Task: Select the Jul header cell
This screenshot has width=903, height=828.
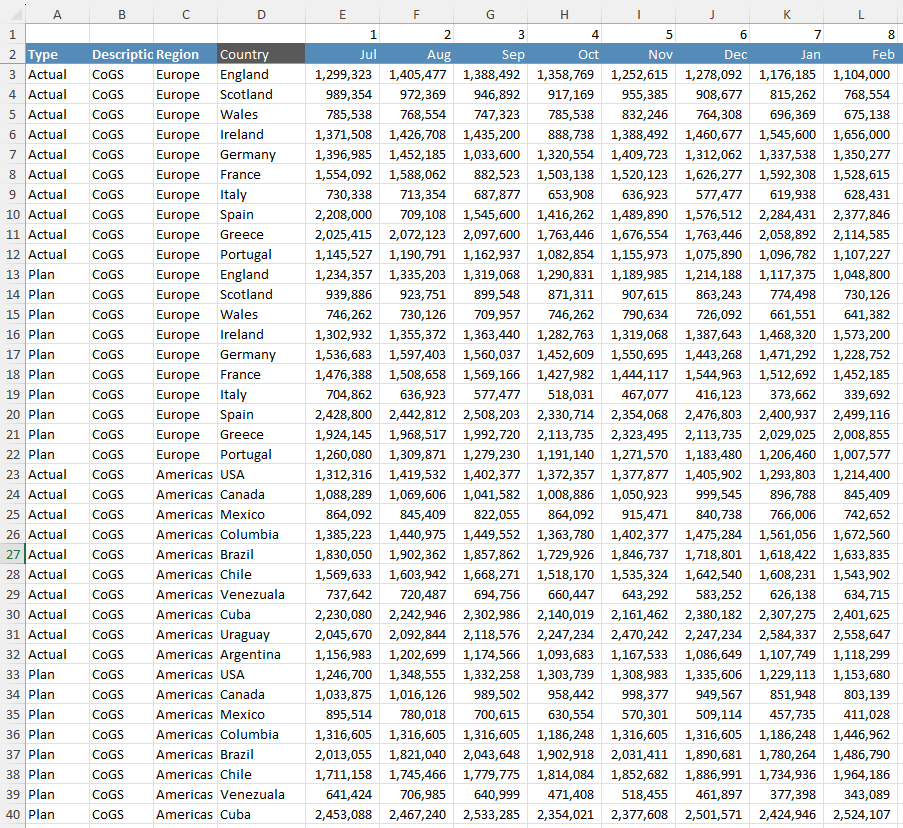Action: [342, 54]
